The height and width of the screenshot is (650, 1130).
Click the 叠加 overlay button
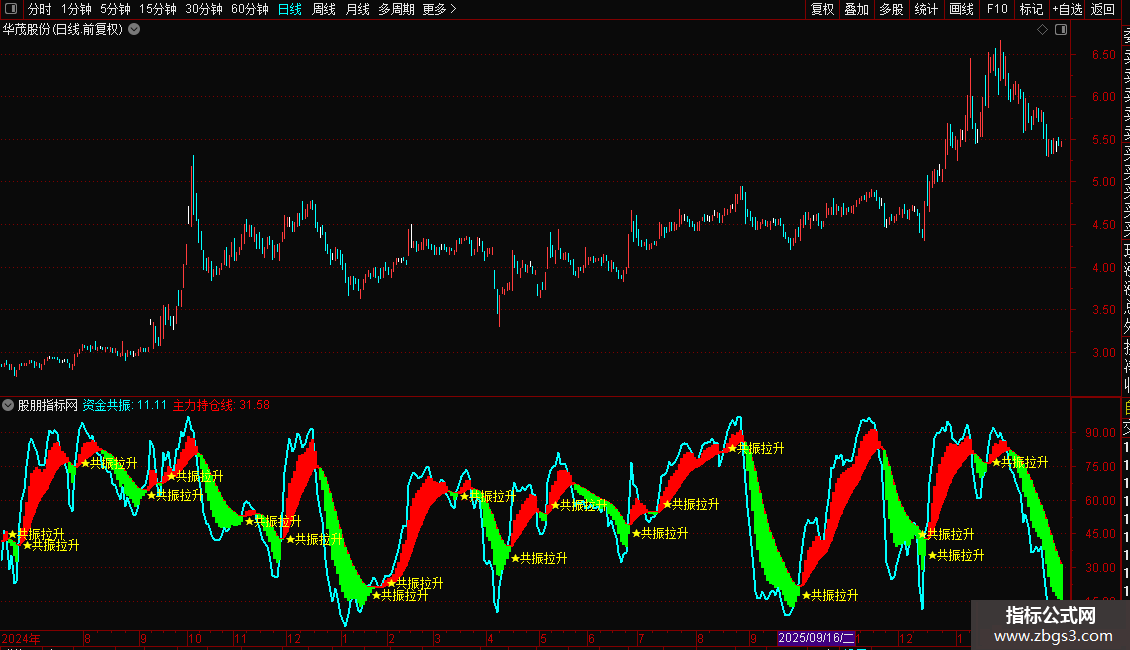coord(857,9)
